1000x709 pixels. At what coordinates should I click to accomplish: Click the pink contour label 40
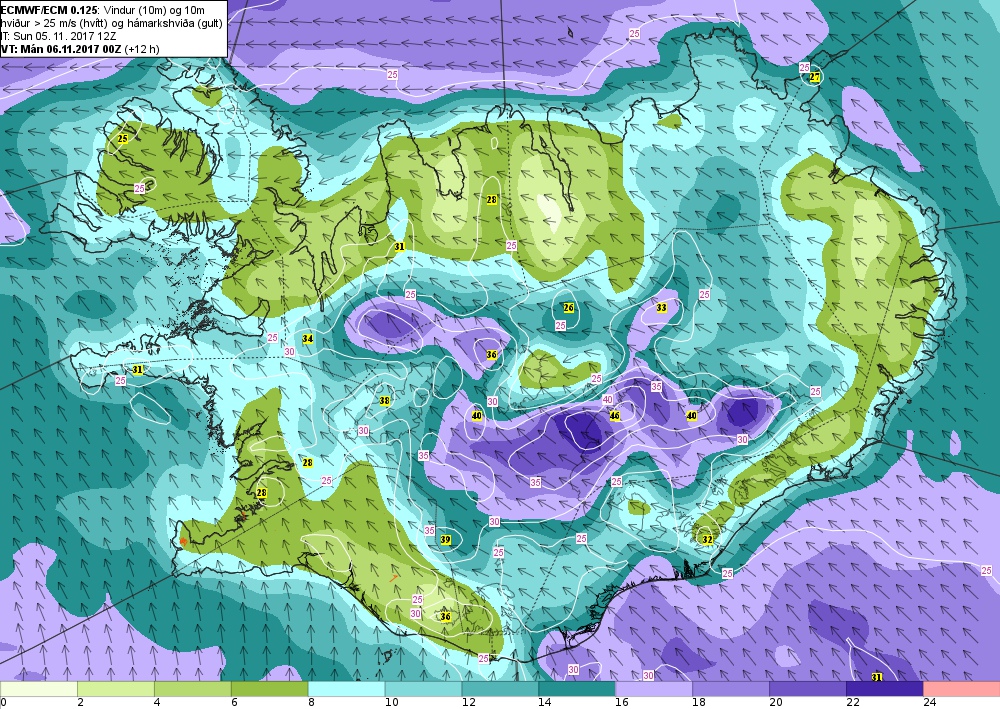coord(607,400)
